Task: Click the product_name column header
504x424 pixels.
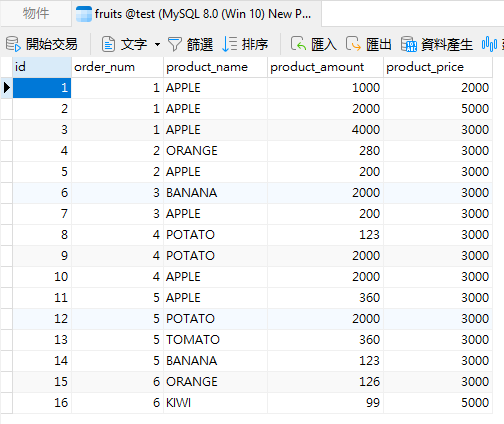Action: point(215,67)
